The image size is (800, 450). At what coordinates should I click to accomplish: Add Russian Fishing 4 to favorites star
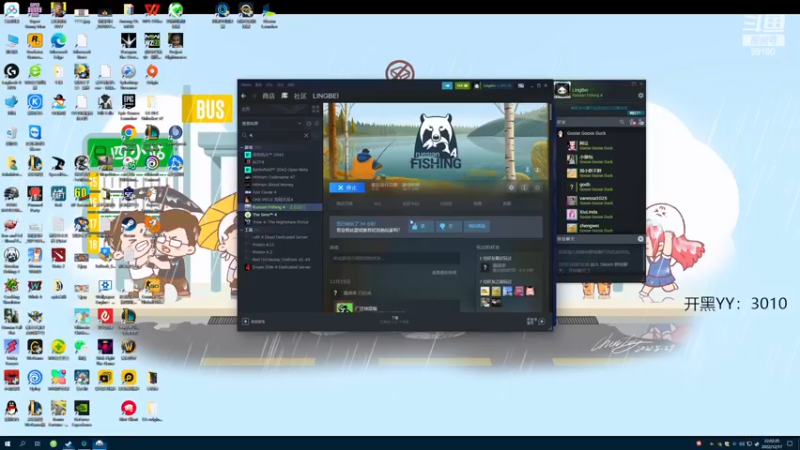point(537,188)
